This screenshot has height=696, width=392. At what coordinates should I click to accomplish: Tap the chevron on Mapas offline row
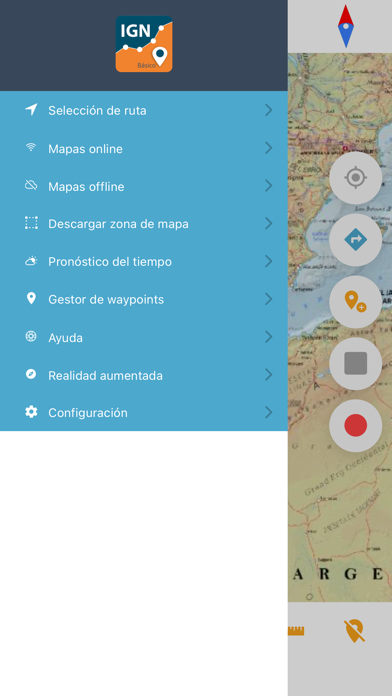[x=269, y=186]
